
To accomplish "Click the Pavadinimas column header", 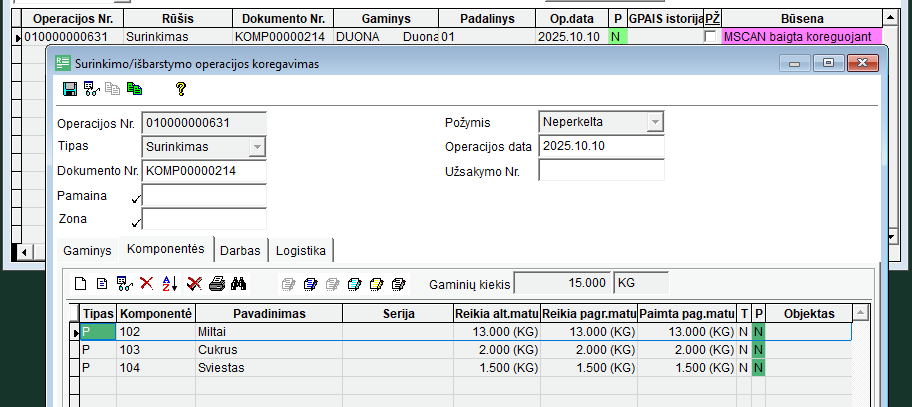I will [x=269, y=314].
